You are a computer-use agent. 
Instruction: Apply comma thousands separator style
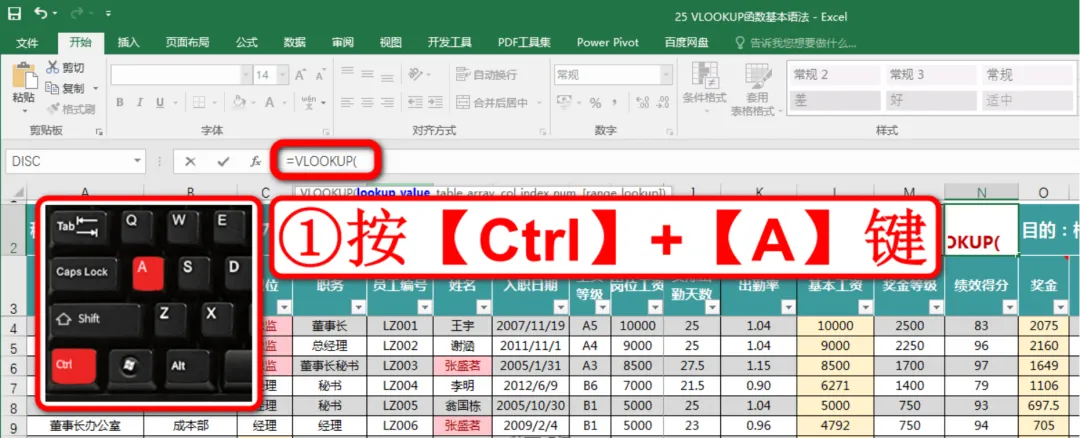click(615, 103)
